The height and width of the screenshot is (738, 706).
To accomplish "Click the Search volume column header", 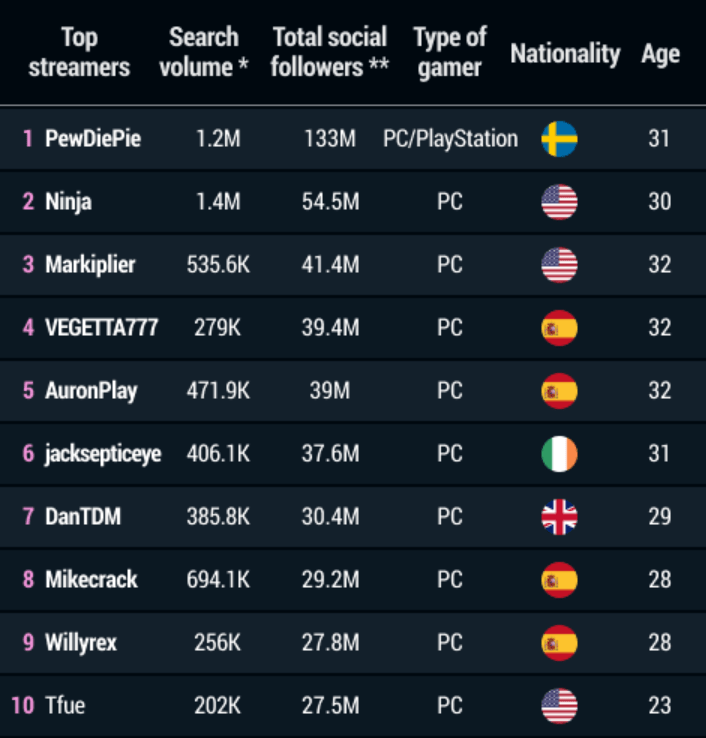I will (204, 52).
